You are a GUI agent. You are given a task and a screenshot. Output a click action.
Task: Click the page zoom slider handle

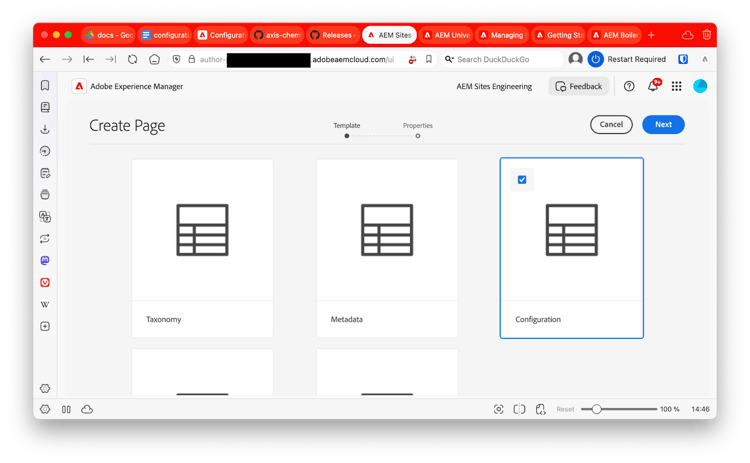[x=596, y=409]
